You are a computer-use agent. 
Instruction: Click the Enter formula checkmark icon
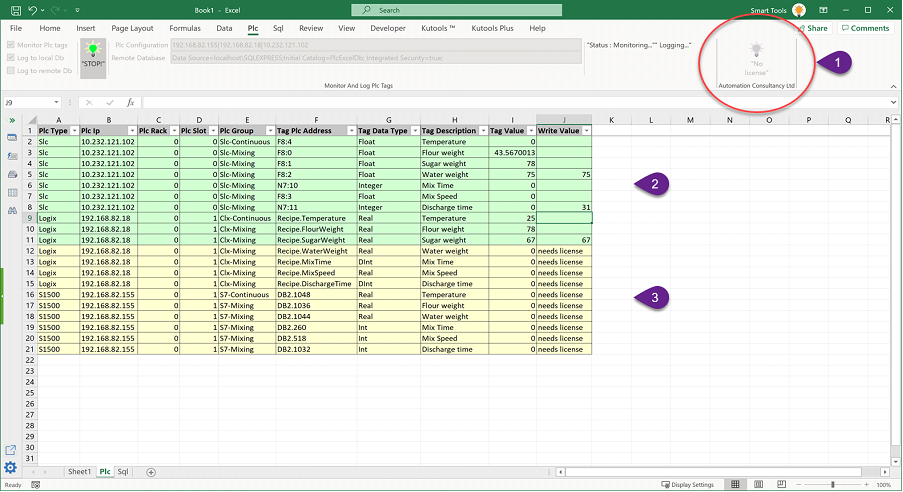coord(110,103)
